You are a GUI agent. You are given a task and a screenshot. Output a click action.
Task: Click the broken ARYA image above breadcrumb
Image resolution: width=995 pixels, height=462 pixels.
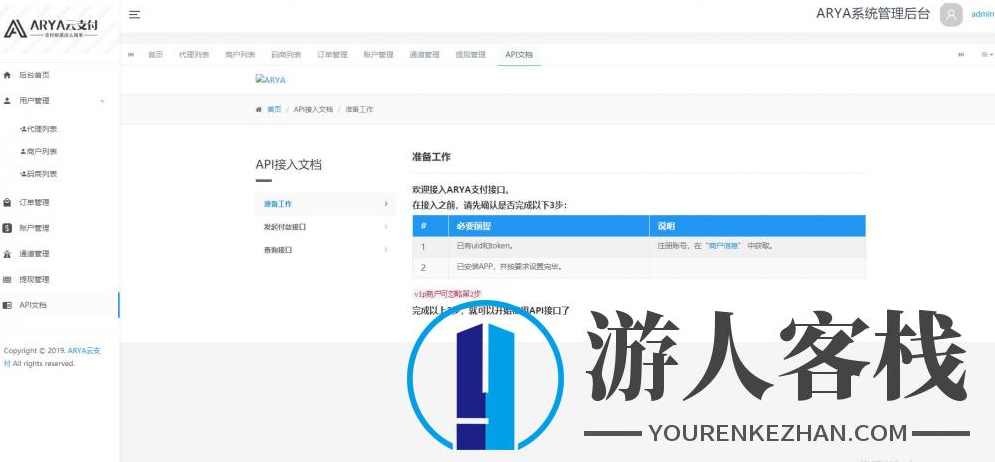pos(270,80)
